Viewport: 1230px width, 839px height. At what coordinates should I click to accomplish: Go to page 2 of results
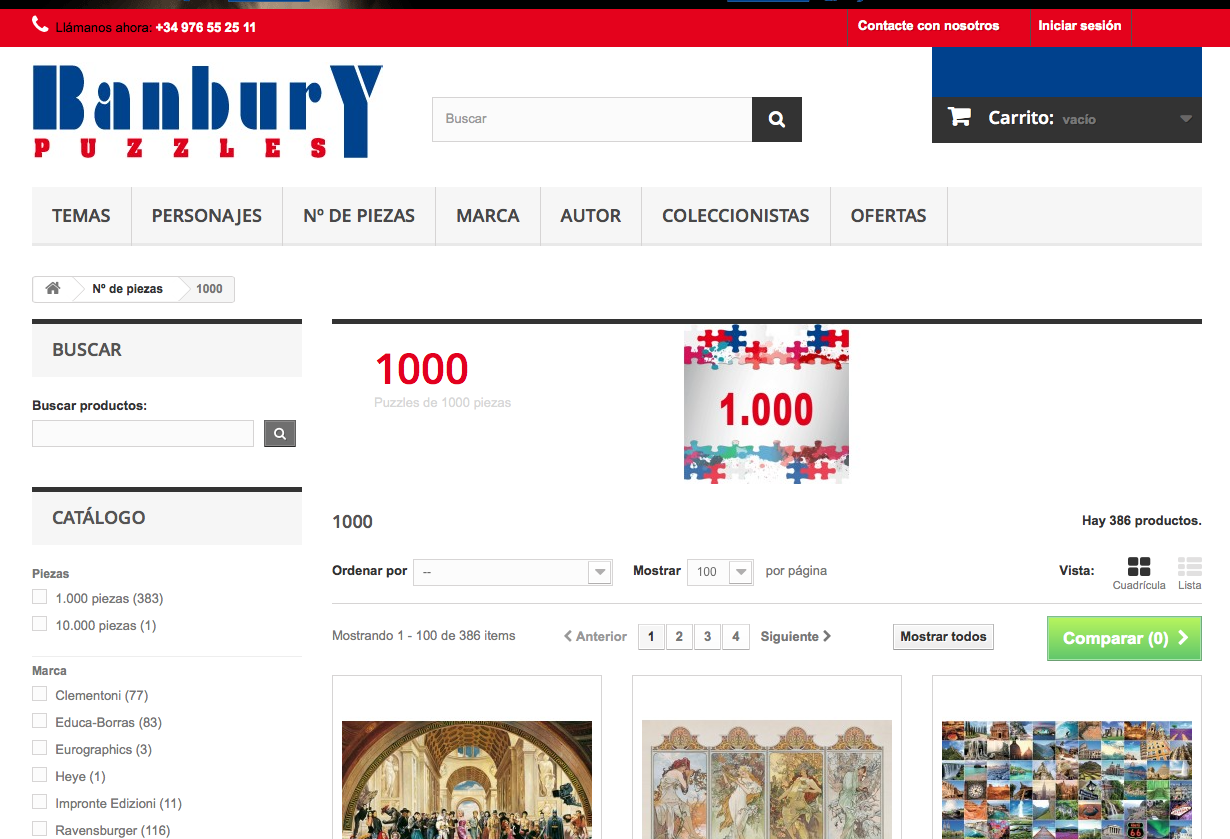click(x=679, y=637)
